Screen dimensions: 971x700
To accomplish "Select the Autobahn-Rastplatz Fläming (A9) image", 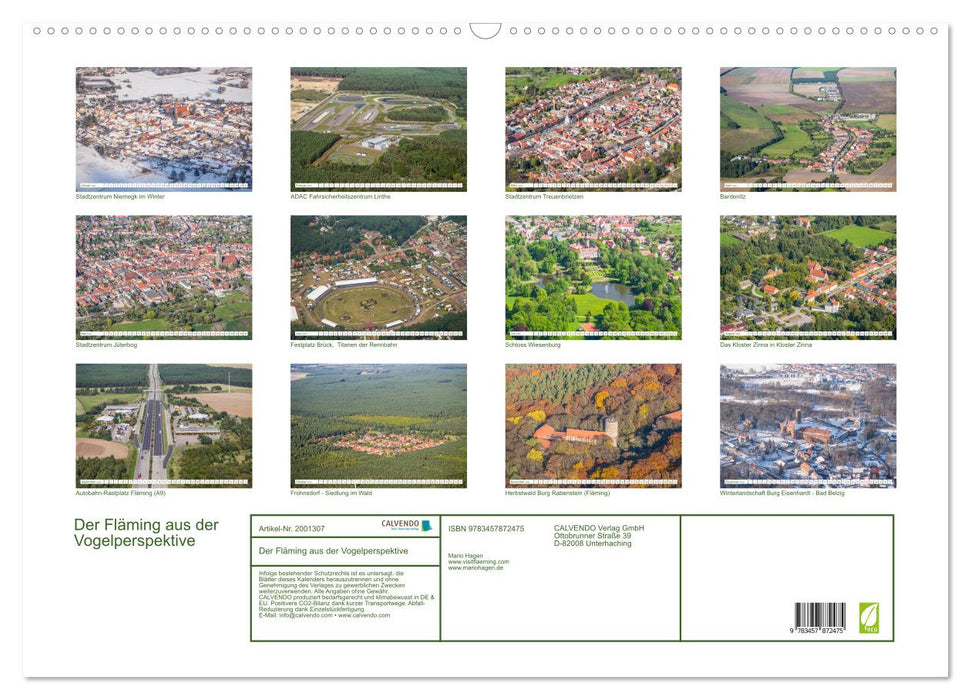I will (163, 425).
